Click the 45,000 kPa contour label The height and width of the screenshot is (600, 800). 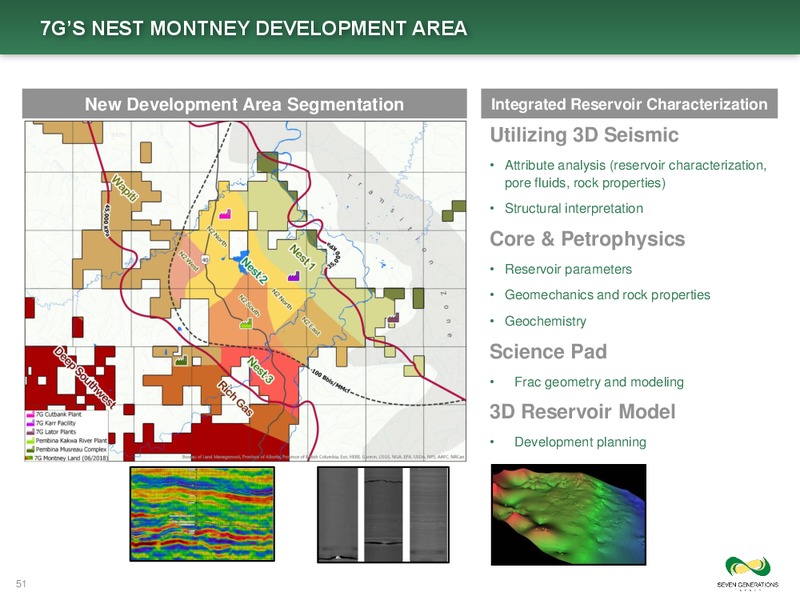click(x=107, y=221)
